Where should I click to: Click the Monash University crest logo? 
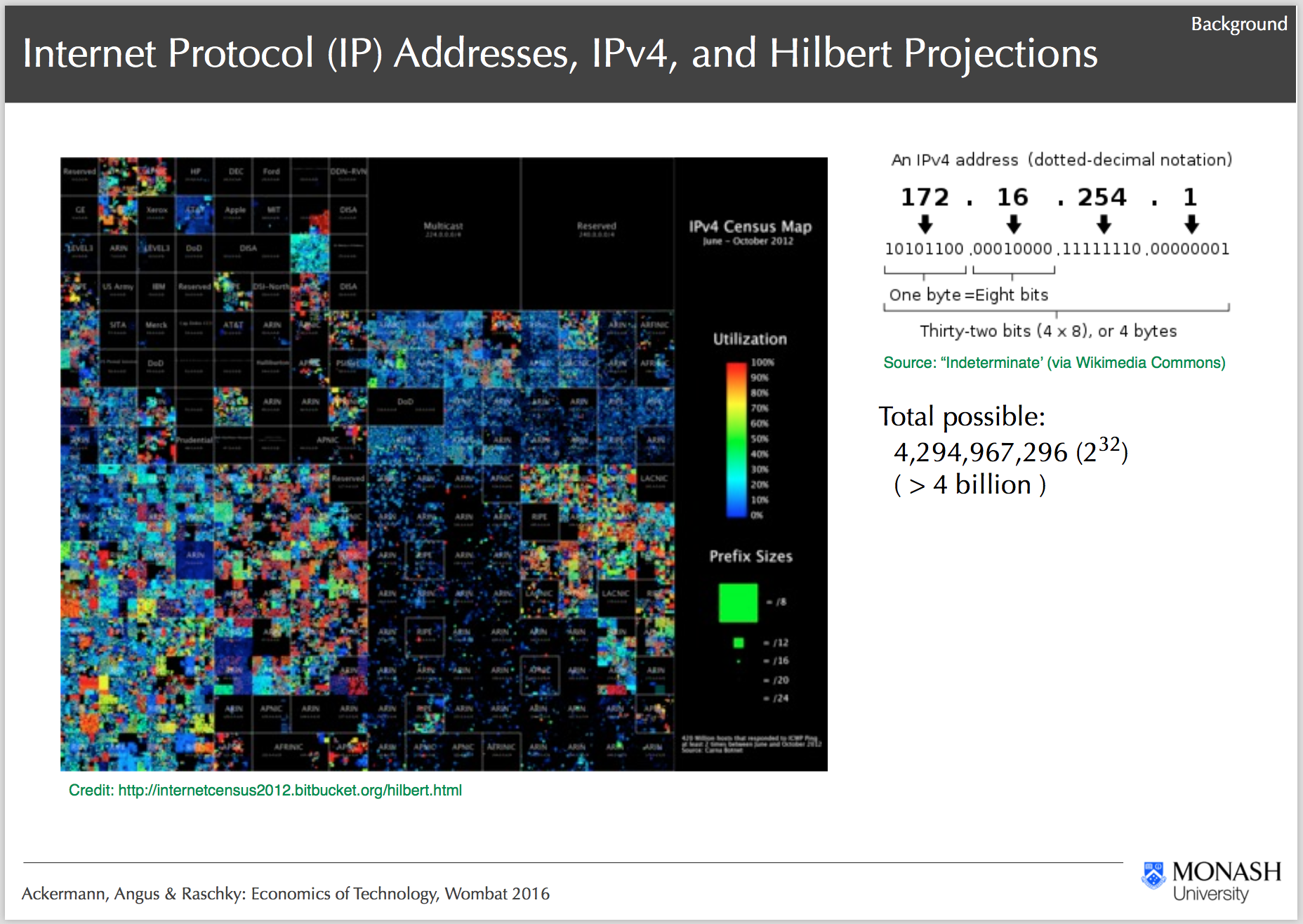(1153, 876)
